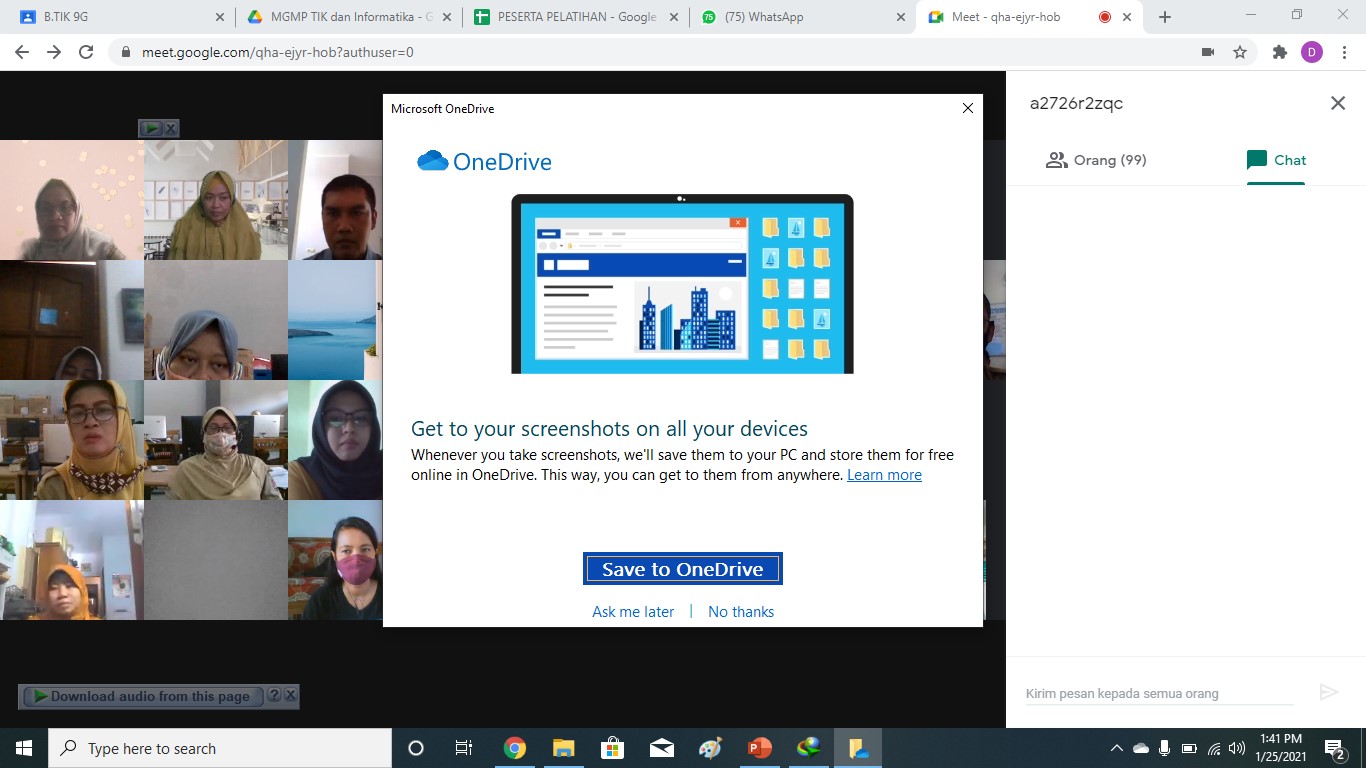
Task: Bookmark this page with the star icon
Action: coord(1240,52)
